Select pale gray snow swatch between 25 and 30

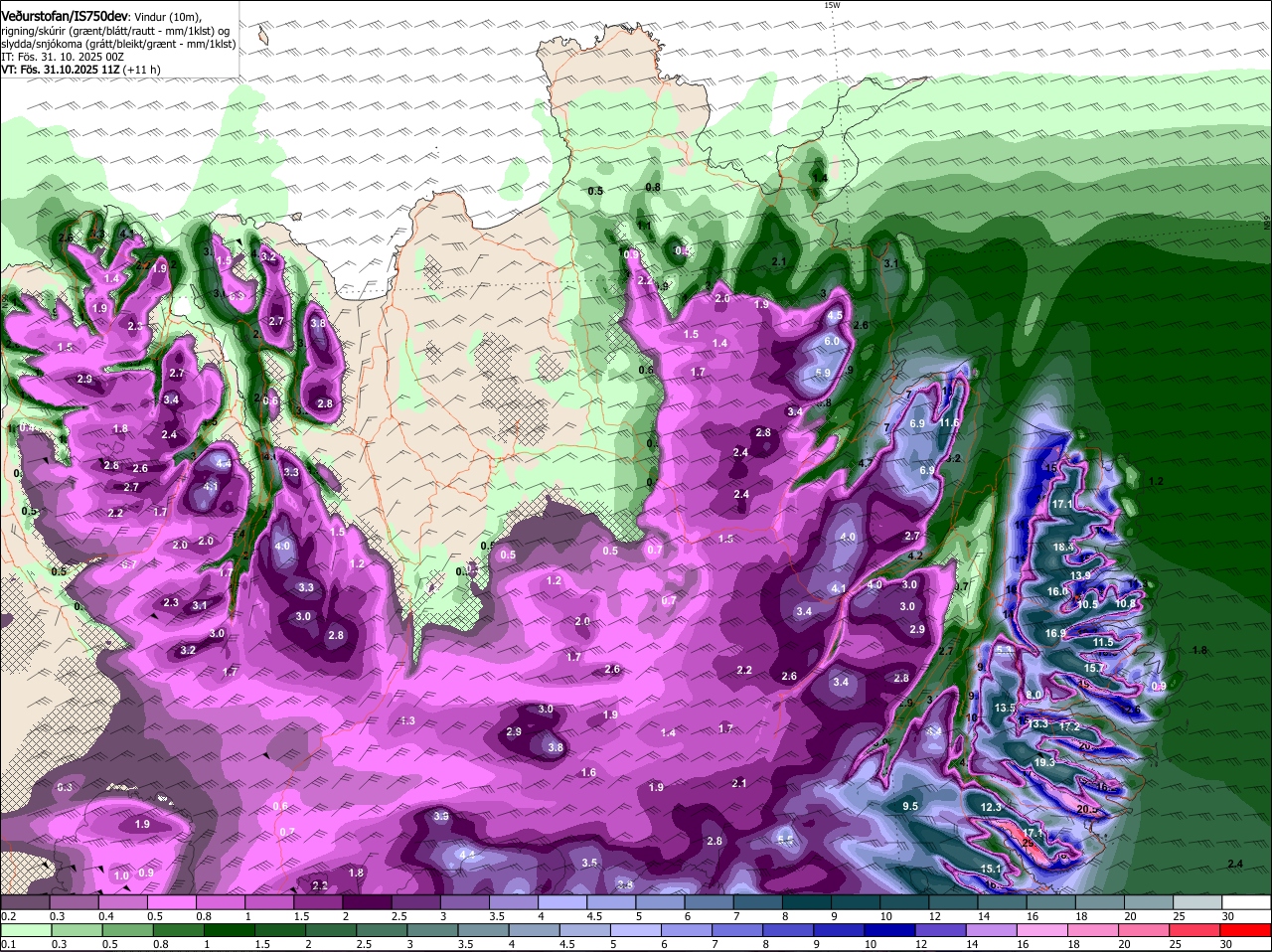point(1197,902)
